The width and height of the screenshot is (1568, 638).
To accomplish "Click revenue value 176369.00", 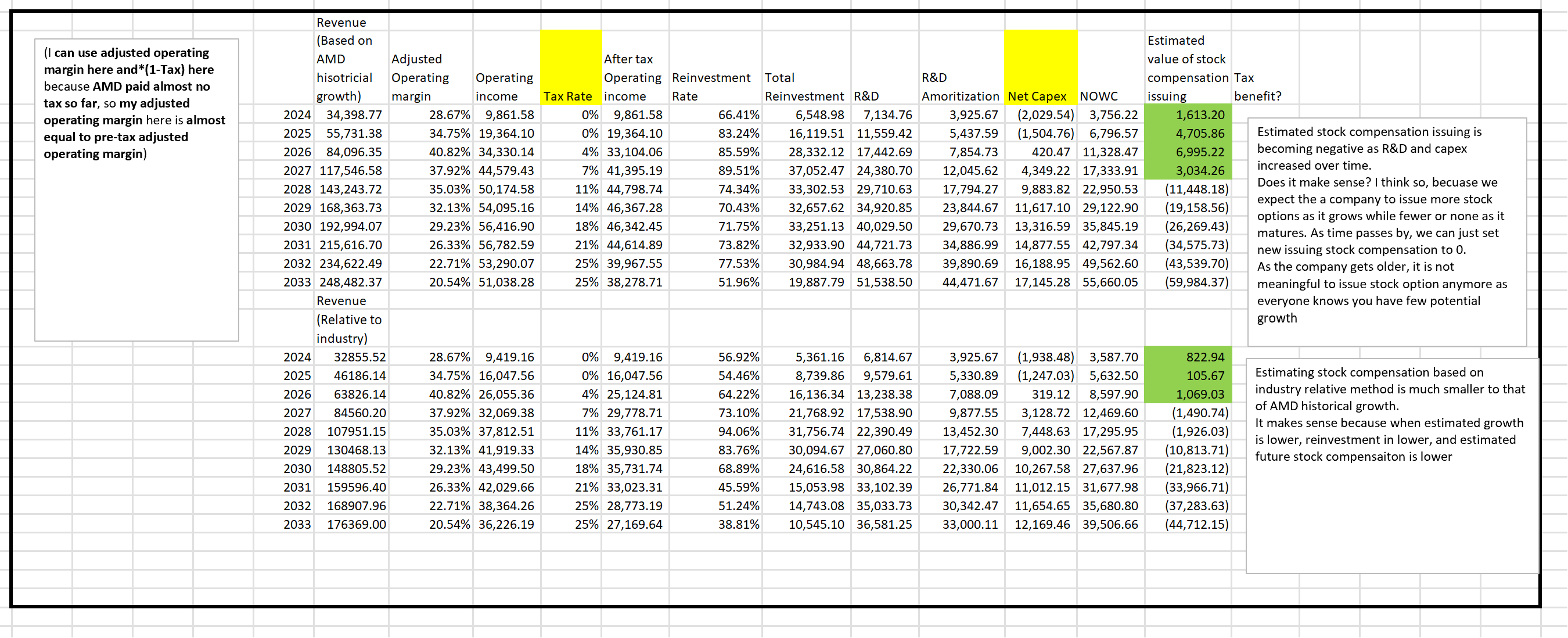I will (x=351, y=525).
